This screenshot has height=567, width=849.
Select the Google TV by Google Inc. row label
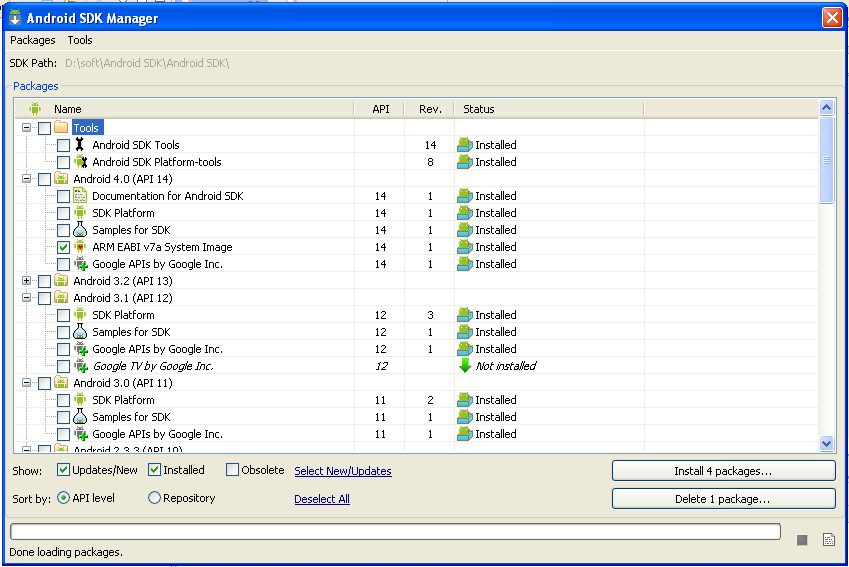(x=153, y=366)
